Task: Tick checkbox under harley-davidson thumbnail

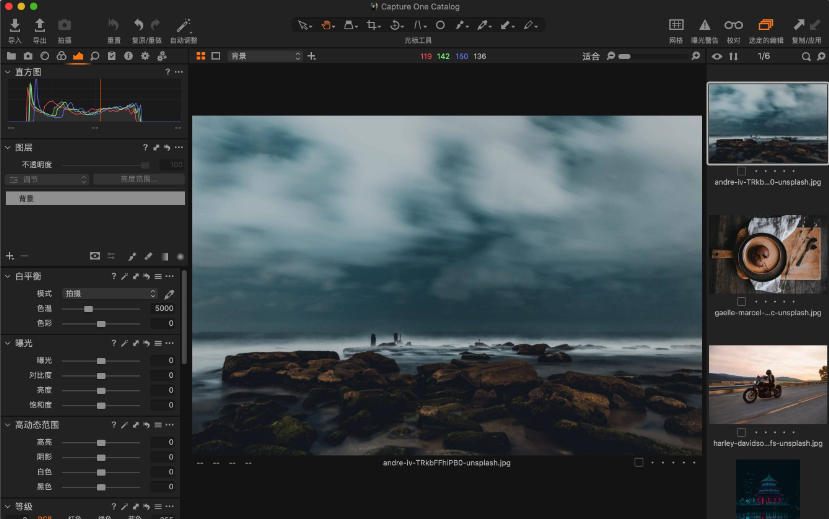Action: click(x=741, y=432)
